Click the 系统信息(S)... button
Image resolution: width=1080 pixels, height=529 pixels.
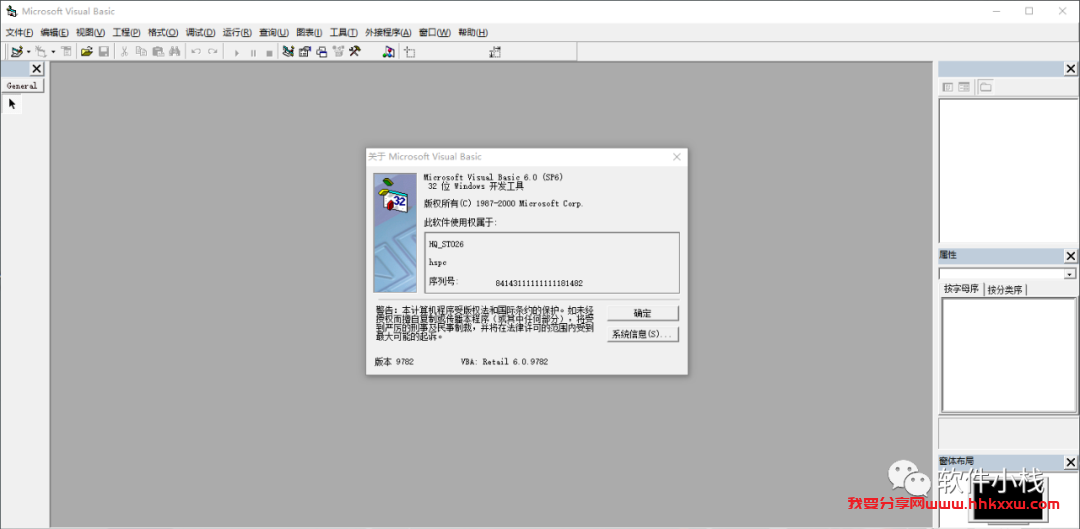click(643, 334)
